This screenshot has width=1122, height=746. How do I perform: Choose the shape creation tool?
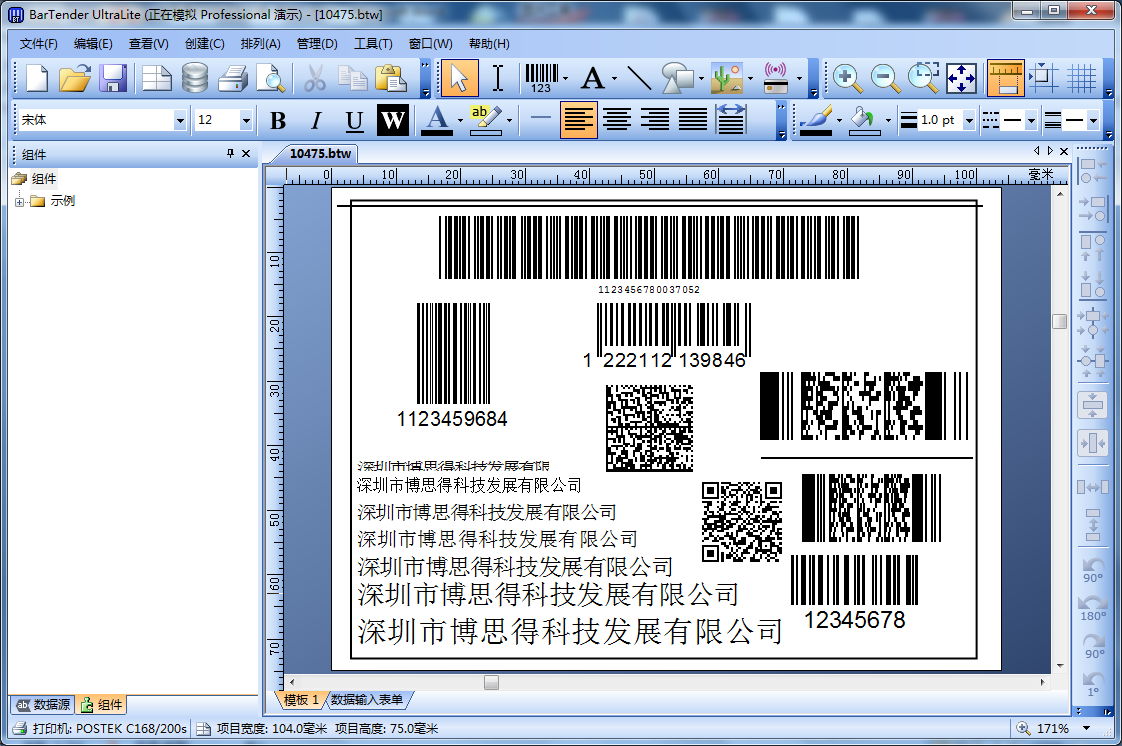[x=678, y=78]
